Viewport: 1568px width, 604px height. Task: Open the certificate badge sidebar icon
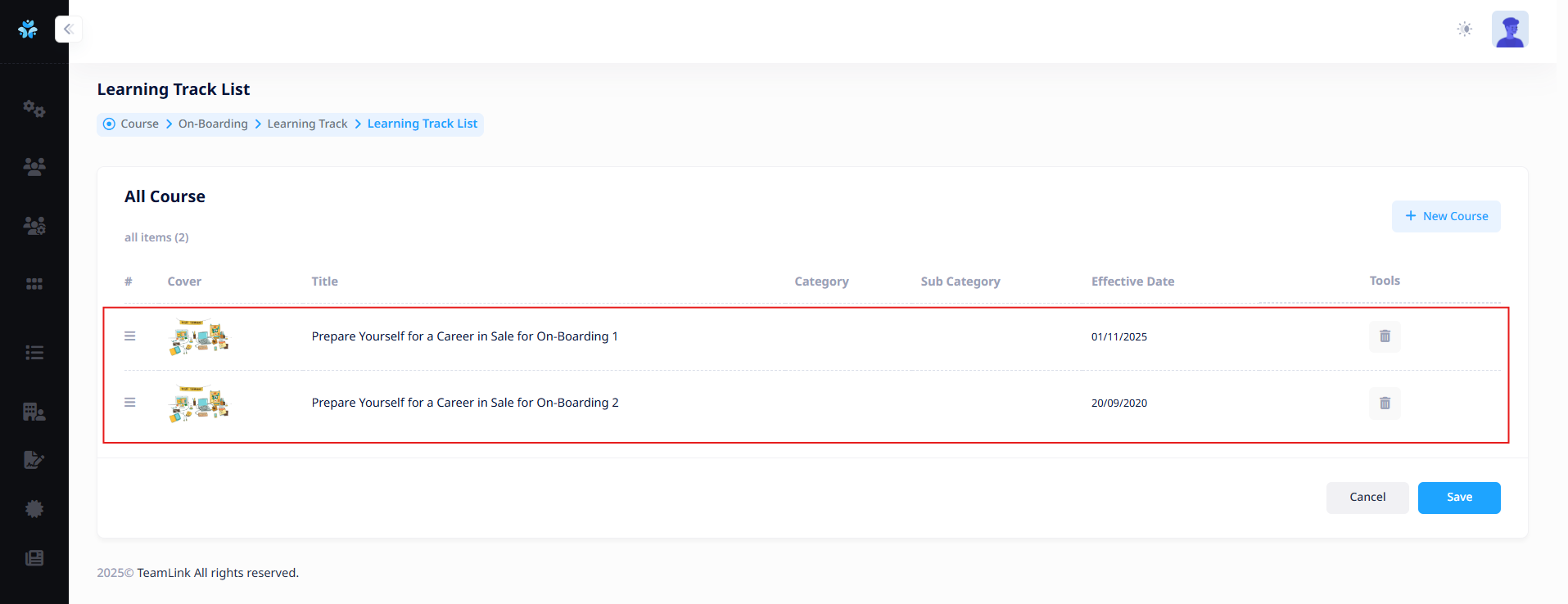coord(34,509)
